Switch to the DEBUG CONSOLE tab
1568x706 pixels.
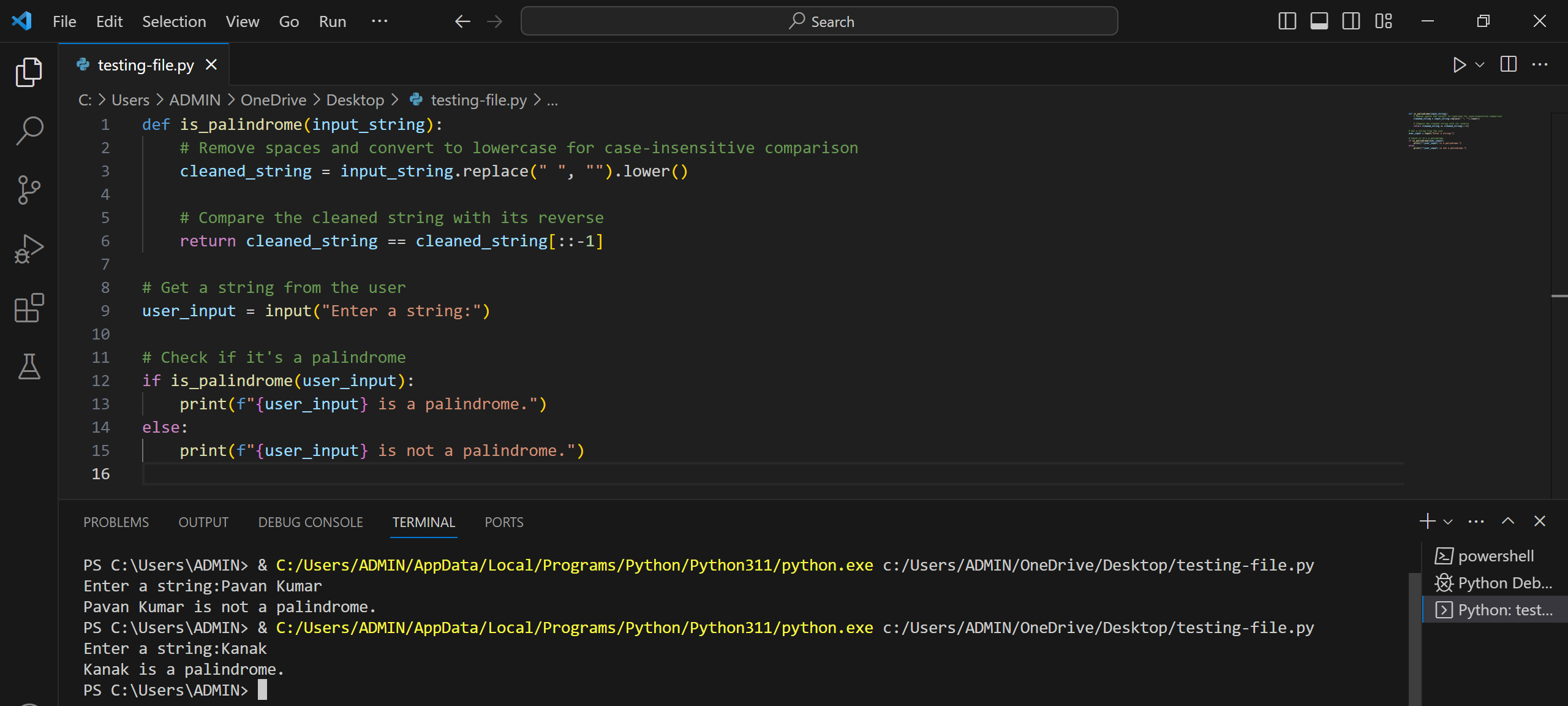point(311,522)
